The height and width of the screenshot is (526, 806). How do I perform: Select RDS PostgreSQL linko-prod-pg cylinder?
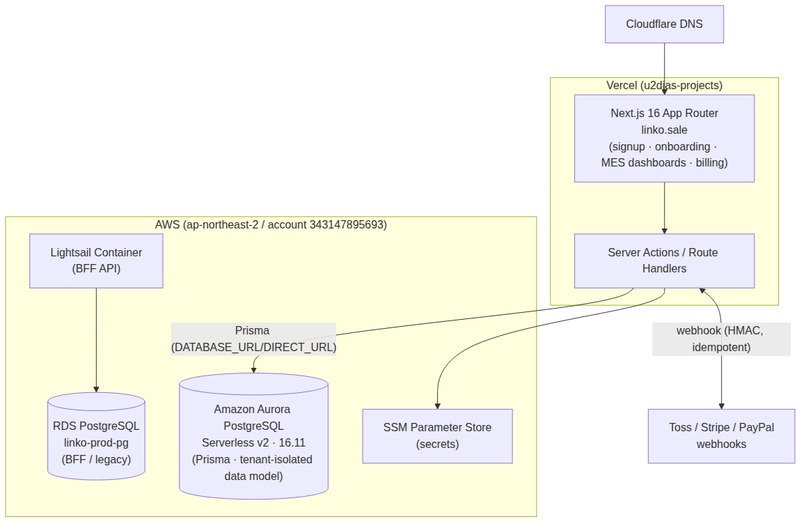(96, 436)
